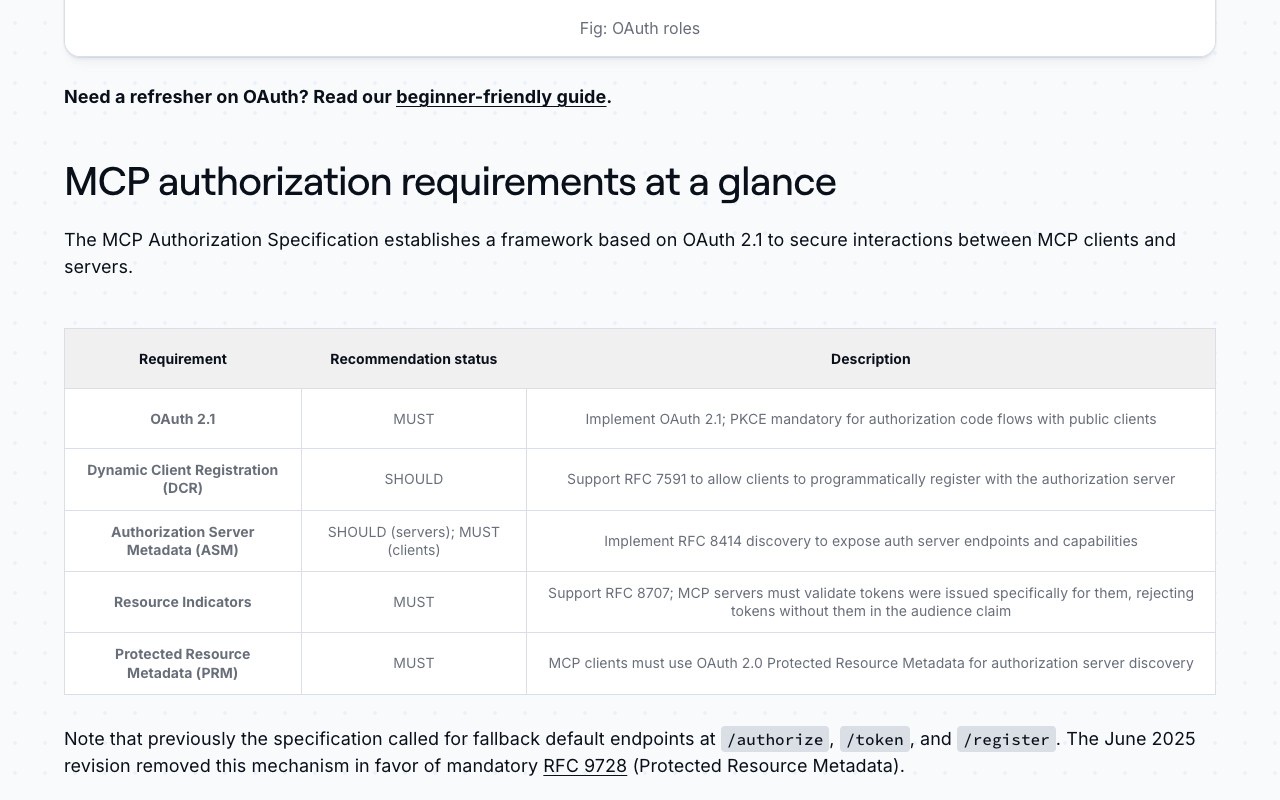
Task: Click the Description column header
Action: pyautogui.click(x=871, y=359)
